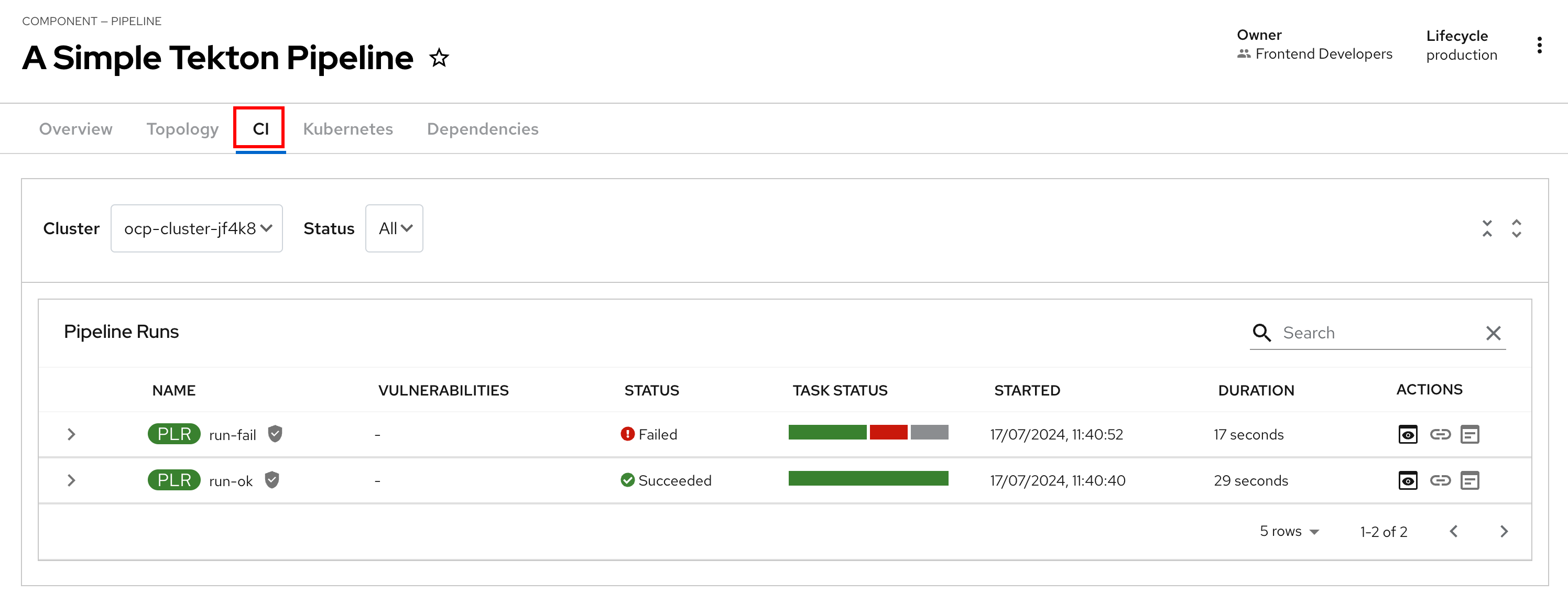1568x615 pixels.
Task: Open SBOM link for run-fail
Action: [x=1440, y=434]
